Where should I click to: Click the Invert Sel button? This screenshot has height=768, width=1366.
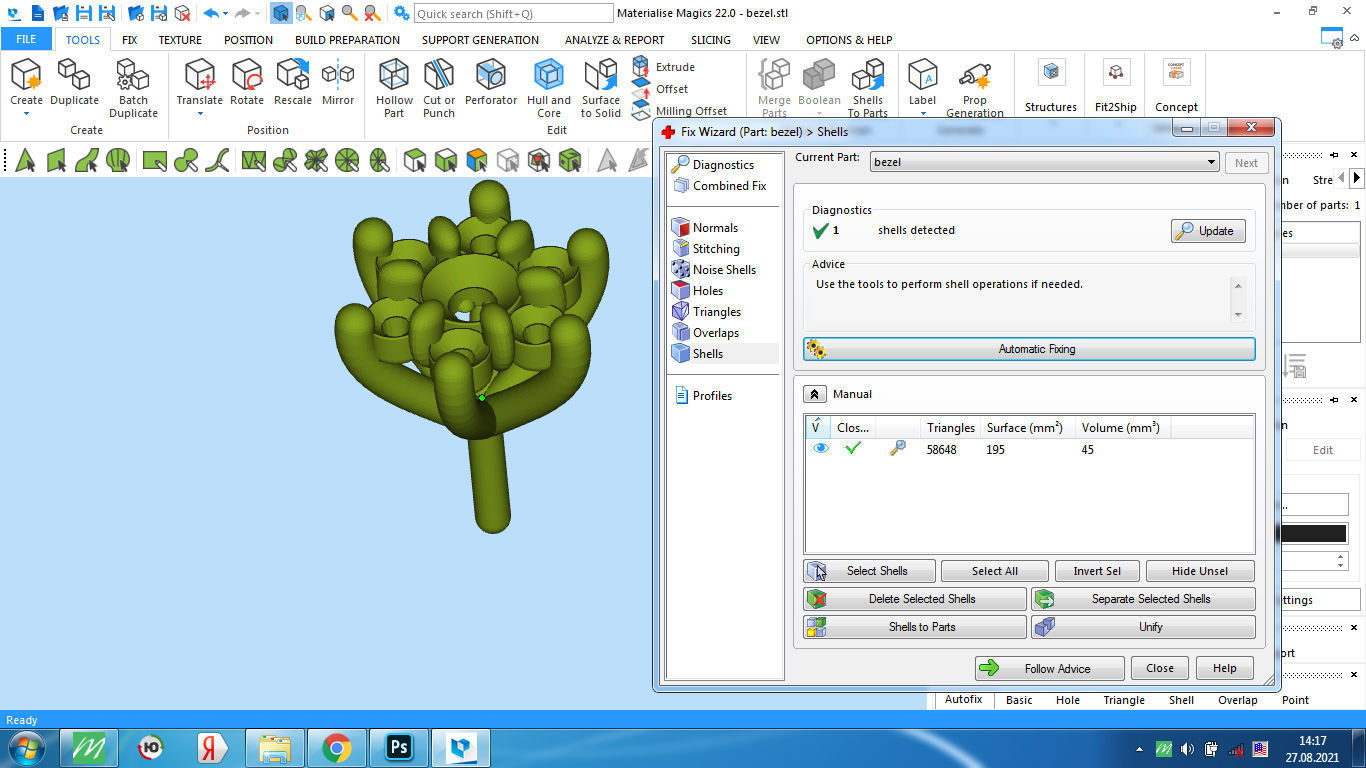[1097, 571]
